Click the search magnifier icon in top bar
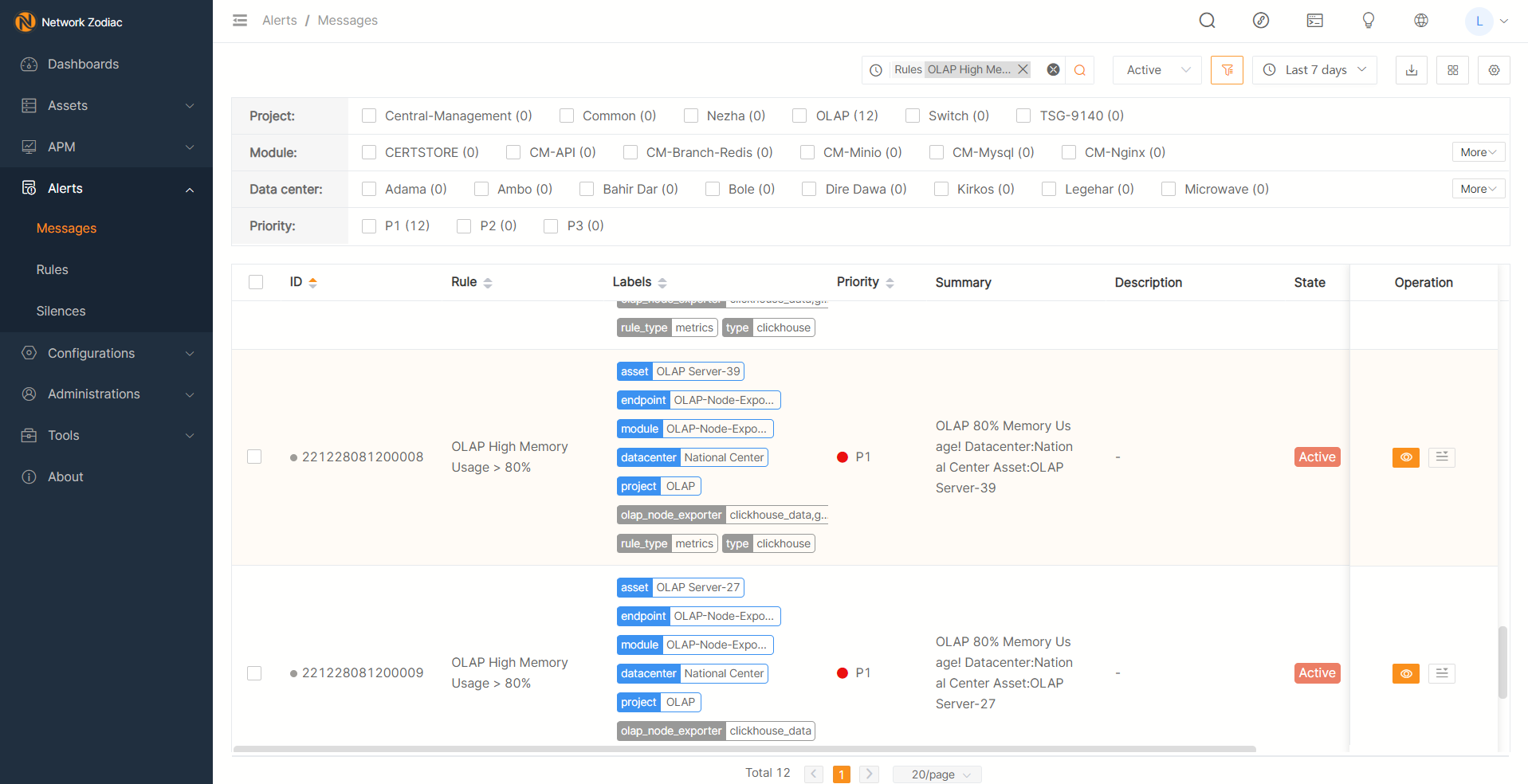This screenshot has height=784, width=1528. 1207,21
